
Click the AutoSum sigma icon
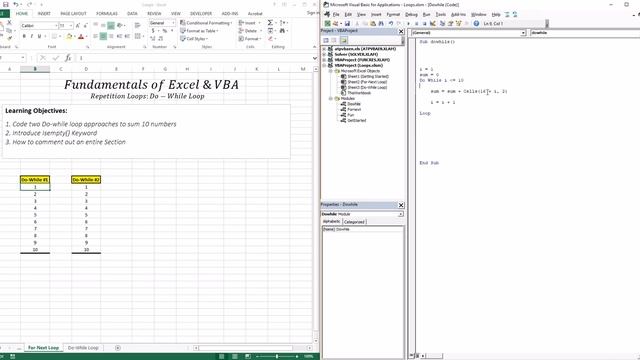click(270, 23)
